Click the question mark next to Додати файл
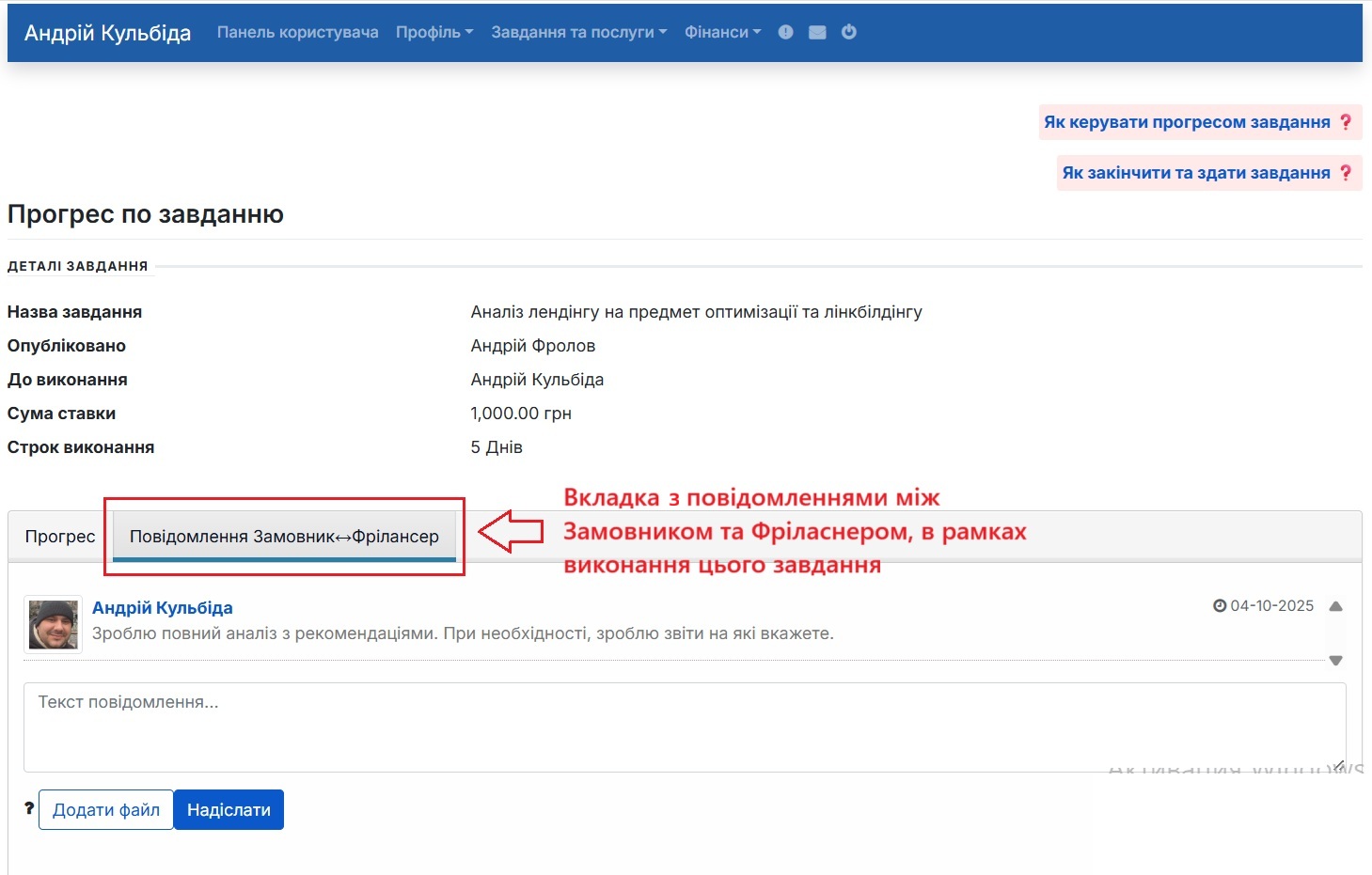The width and height of the screenshot is (1372, 875). point(28,808)
